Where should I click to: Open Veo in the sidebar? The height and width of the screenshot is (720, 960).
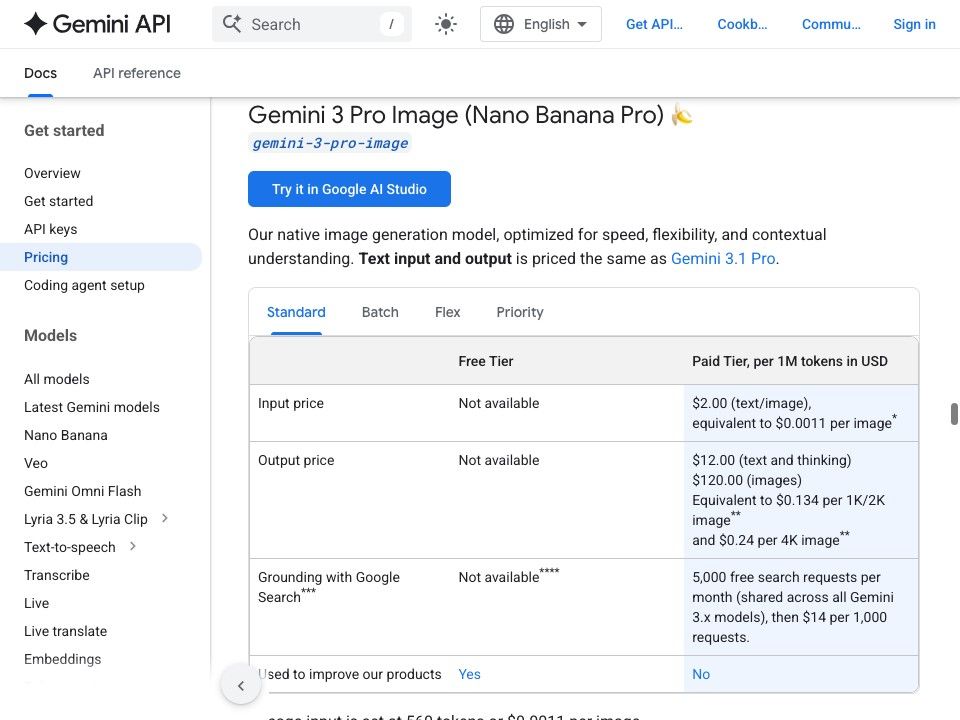click(36, 463)
